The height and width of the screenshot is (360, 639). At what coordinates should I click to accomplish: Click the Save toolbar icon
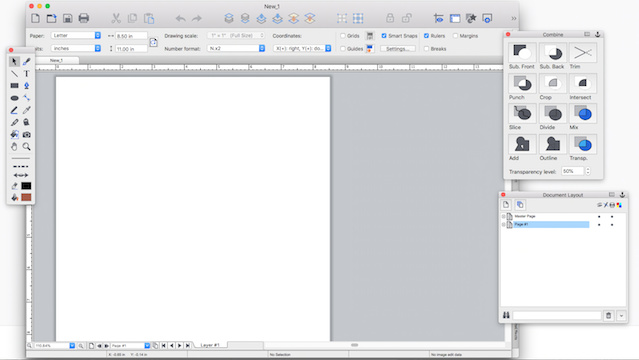(68, 18)
